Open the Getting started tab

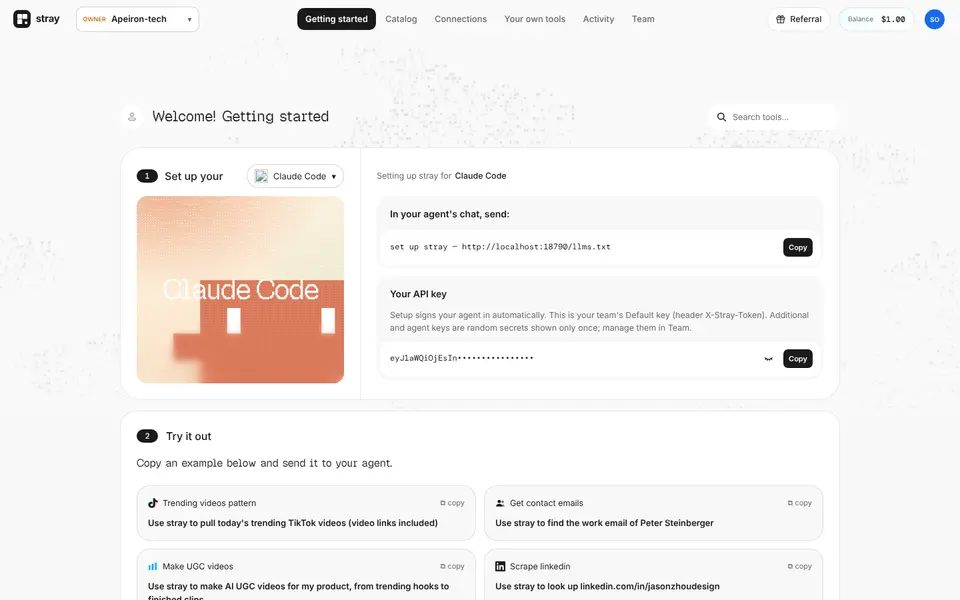point(336,19)
